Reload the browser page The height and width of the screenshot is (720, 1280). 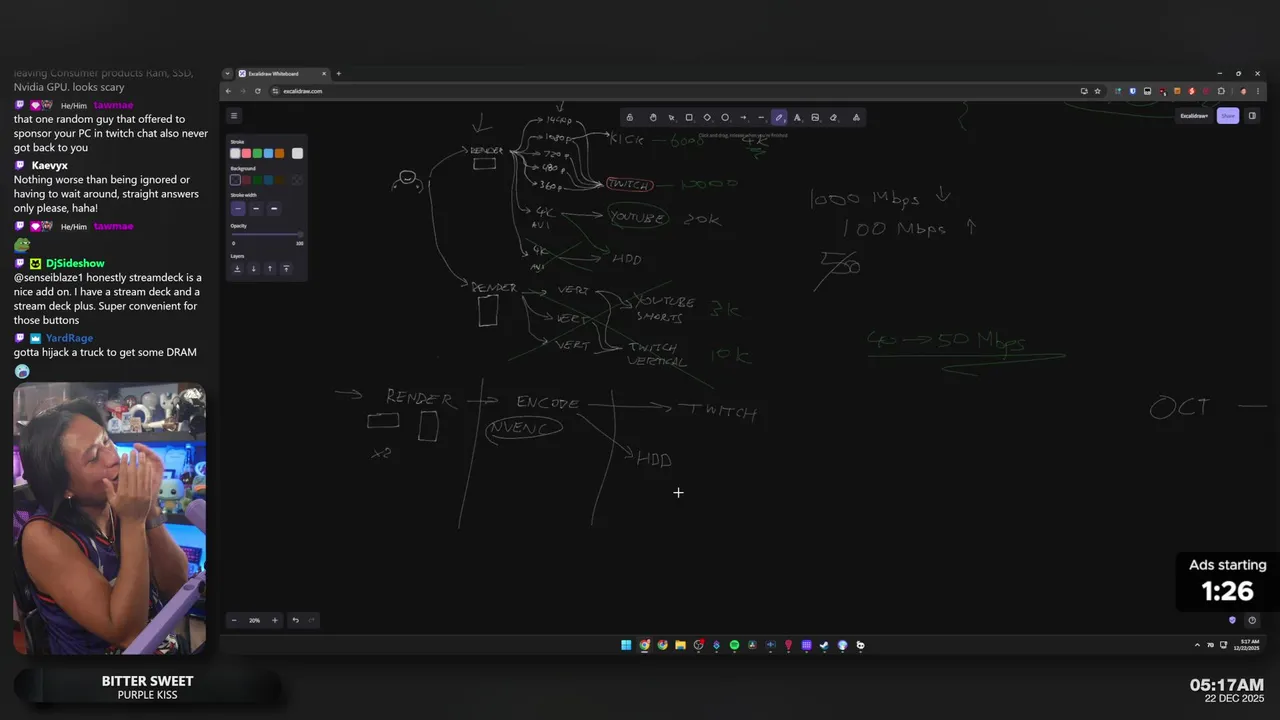pyautogui.click(x=258, y=91)
